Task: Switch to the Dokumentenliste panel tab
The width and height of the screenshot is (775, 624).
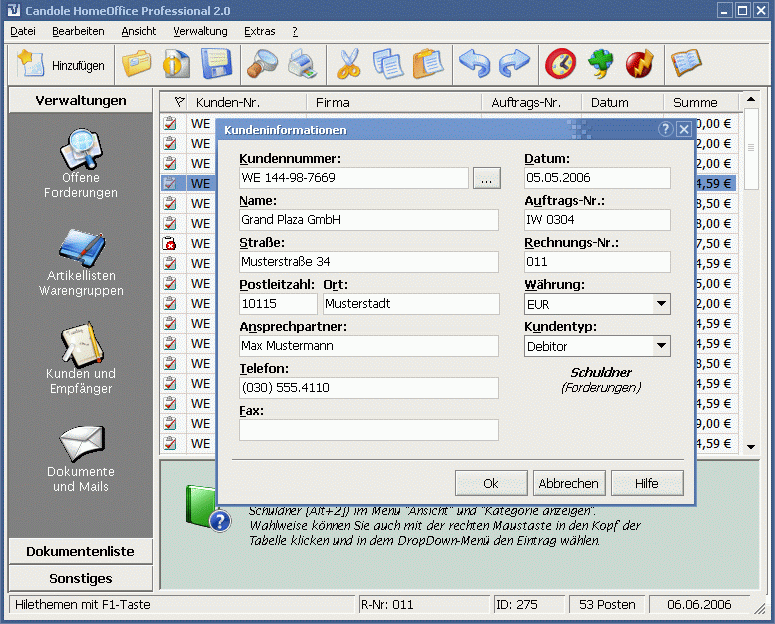Action: [x=80, y=551]
